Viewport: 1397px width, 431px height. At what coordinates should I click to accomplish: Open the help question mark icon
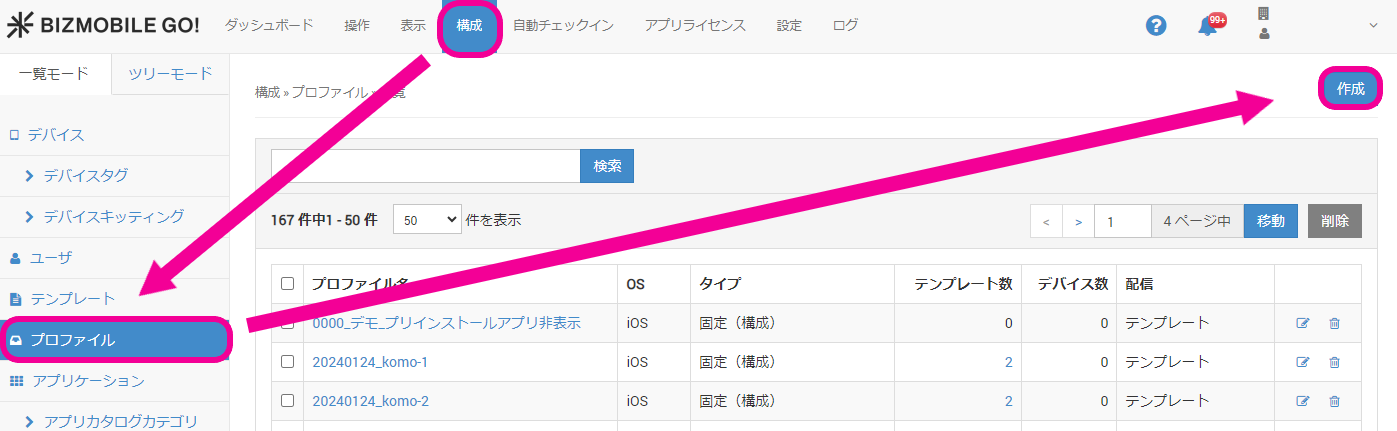tap(1156, 26)
